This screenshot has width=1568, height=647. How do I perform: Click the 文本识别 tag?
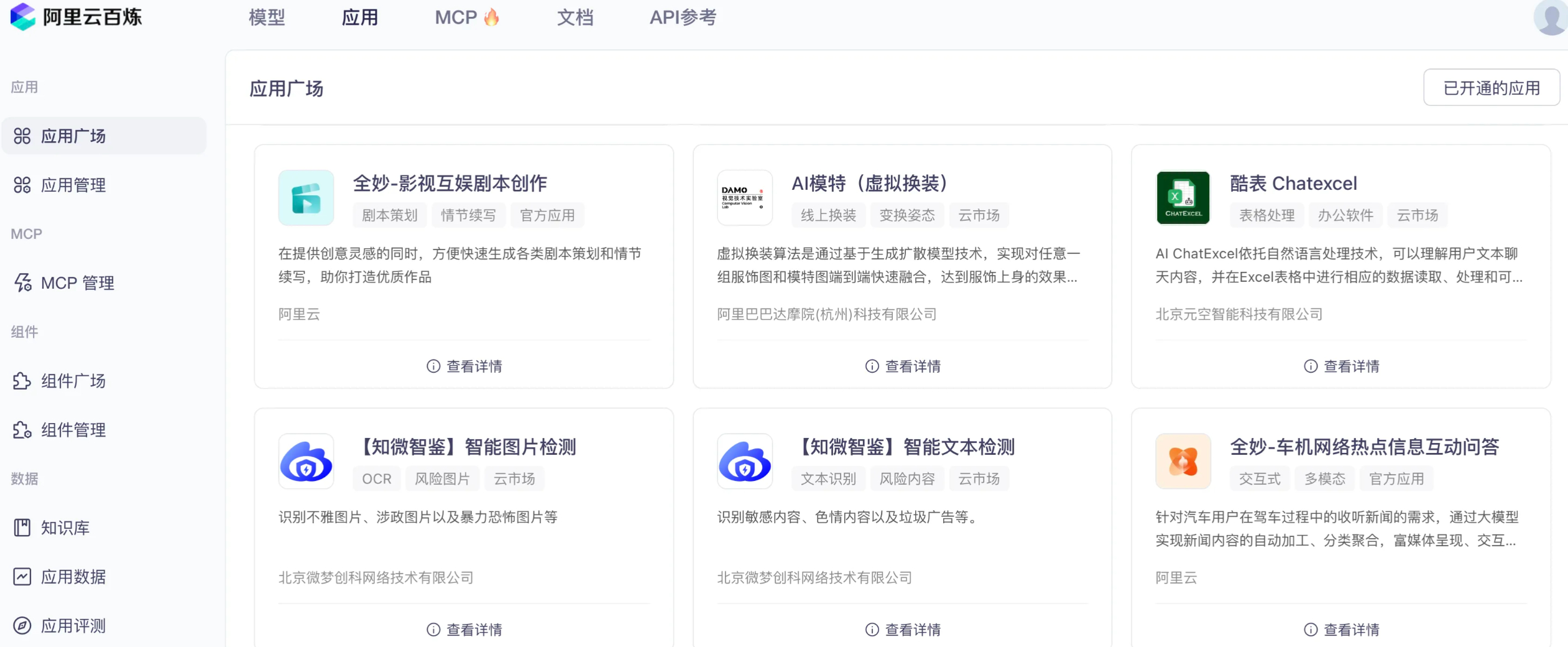[x=828, y=478]
